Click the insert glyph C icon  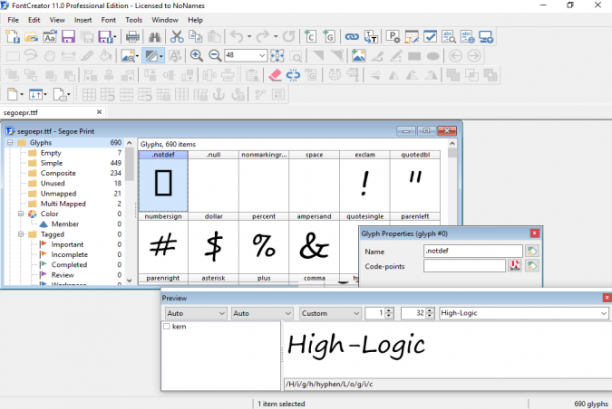[x=310, y=37]
